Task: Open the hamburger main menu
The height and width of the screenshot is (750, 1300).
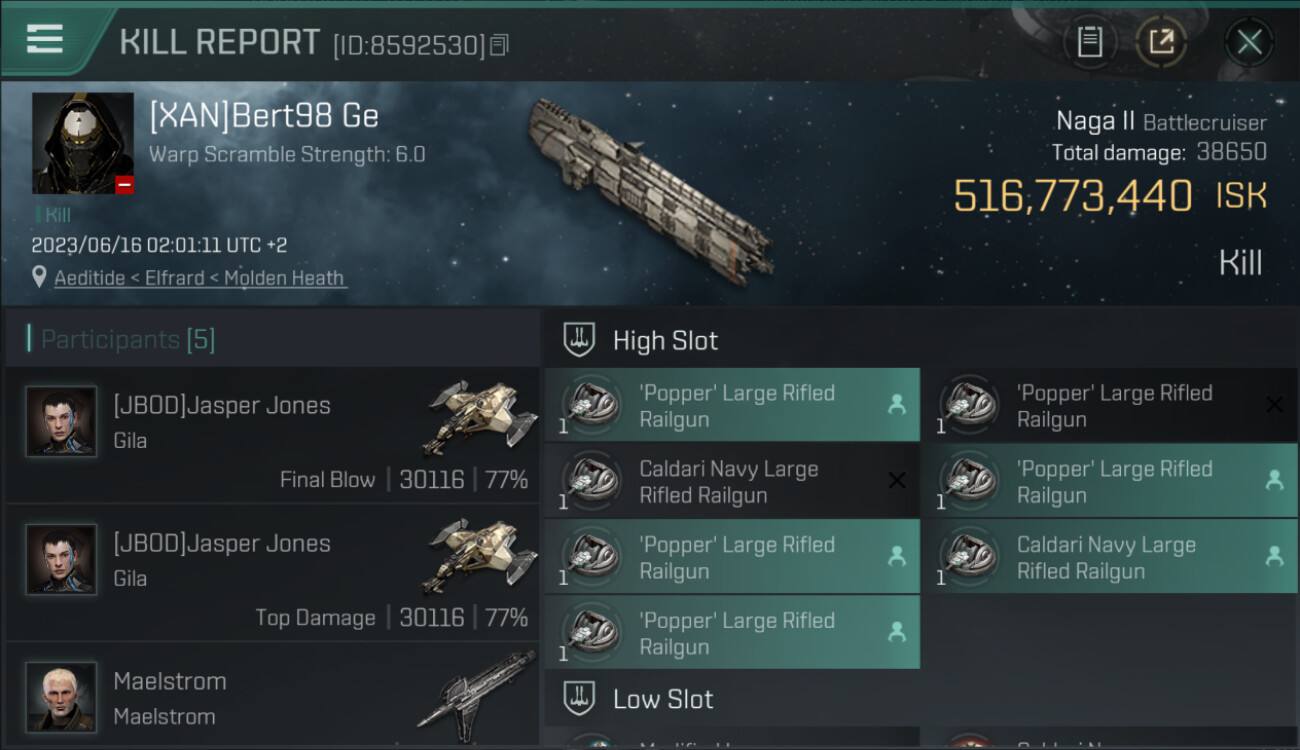Action: click(45, 39)
